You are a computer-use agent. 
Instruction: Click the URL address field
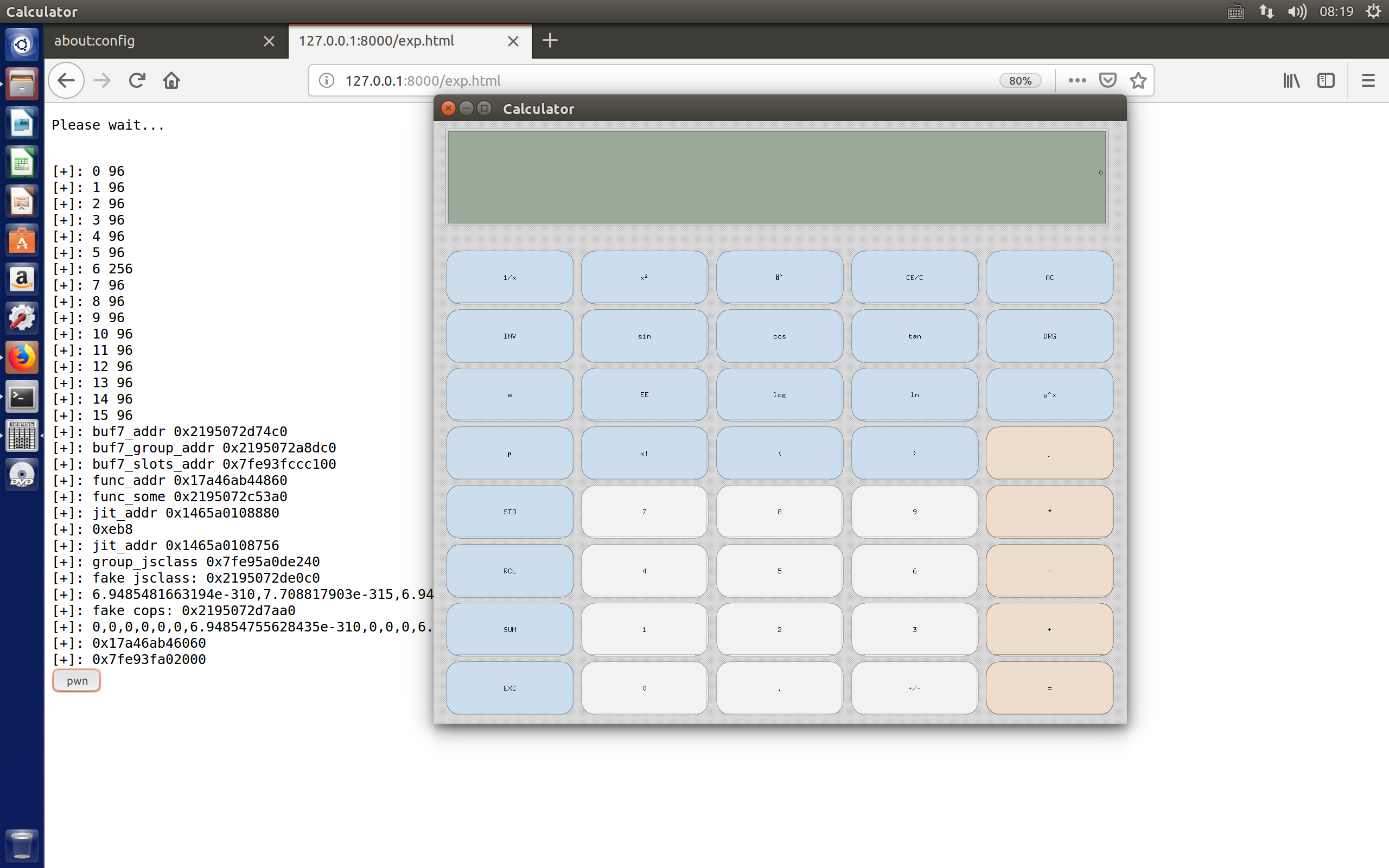pyautogui.click(x=660, y=80)
